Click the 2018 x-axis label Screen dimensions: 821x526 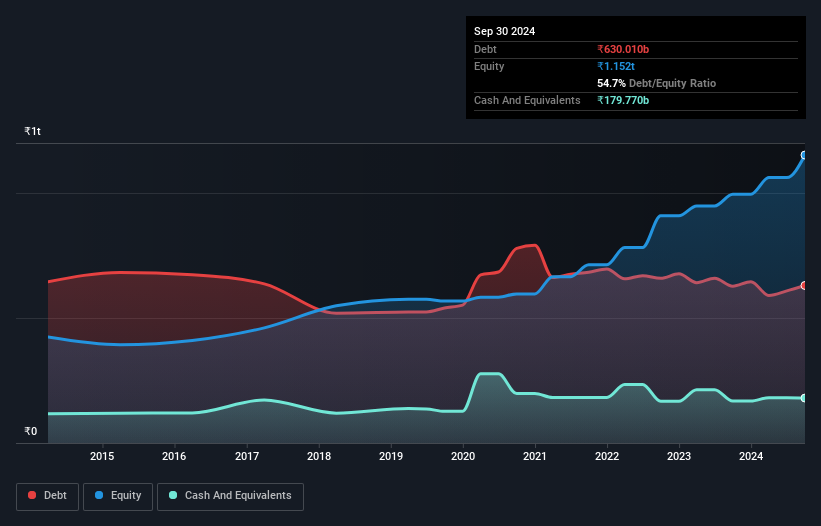click(319, 456)
